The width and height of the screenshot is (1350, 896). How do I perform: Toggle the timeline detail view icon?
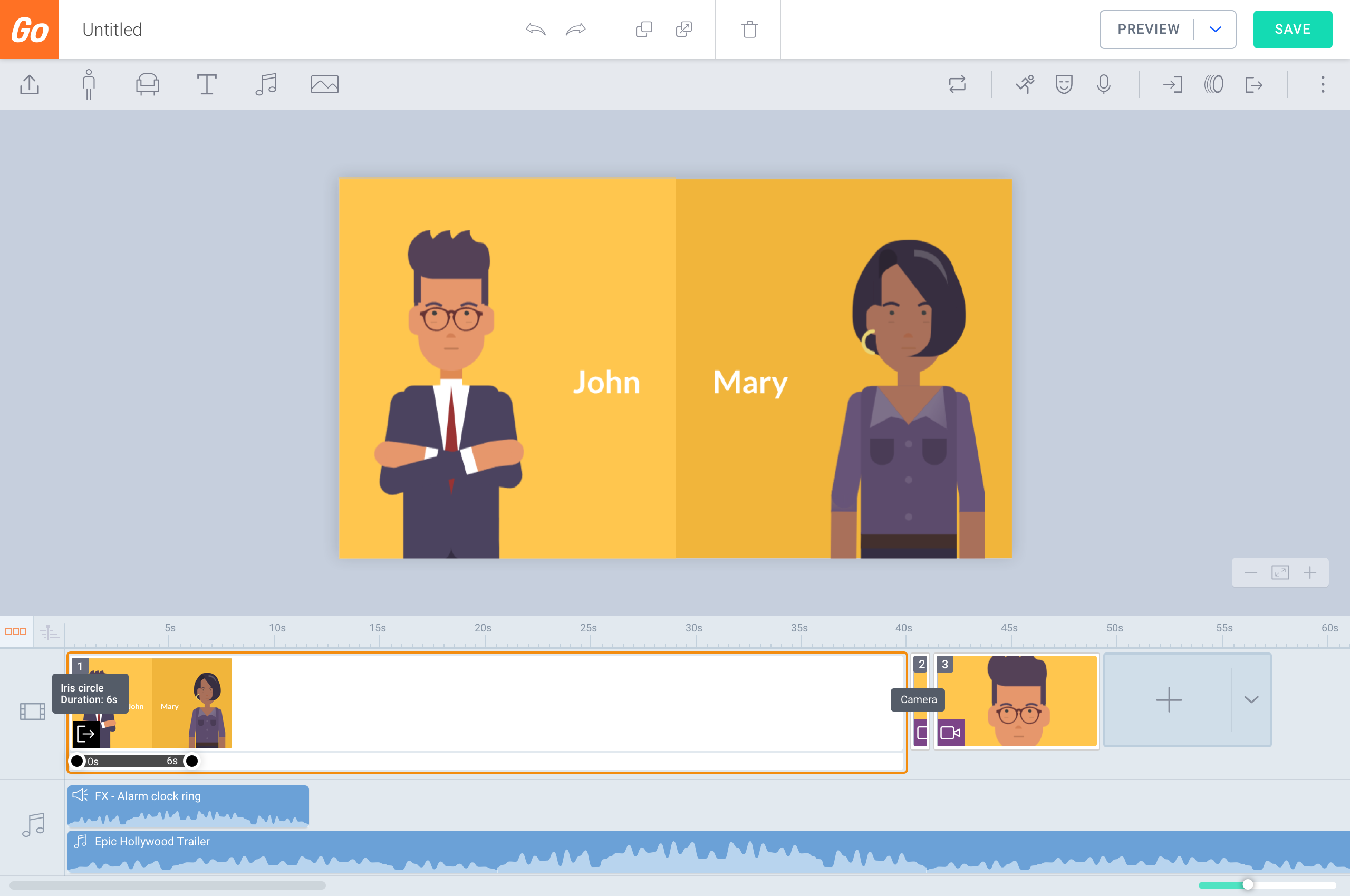pyautogui.click(x=50, y=631)
